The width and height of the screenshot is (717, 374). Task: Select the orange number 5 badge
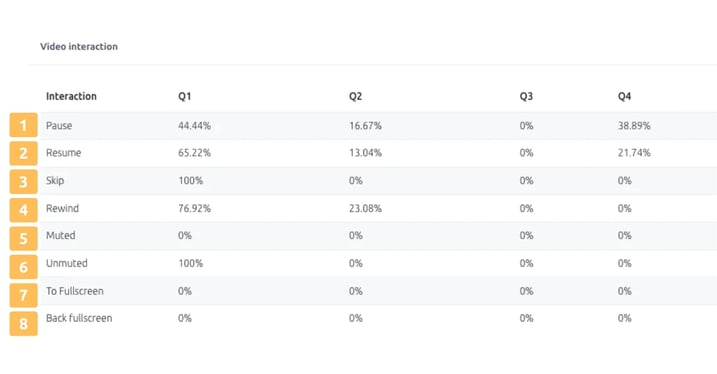23,238
